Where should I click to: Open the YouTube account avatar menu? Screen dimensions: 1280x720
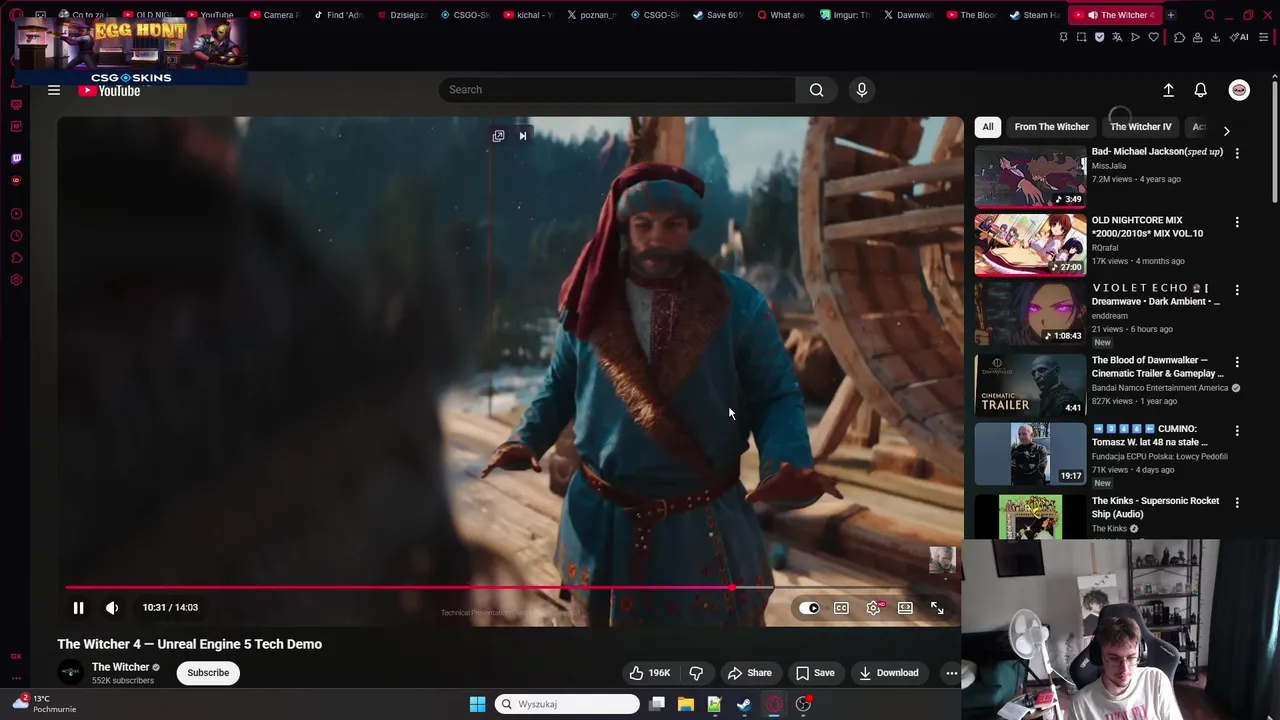point(1239,90)
